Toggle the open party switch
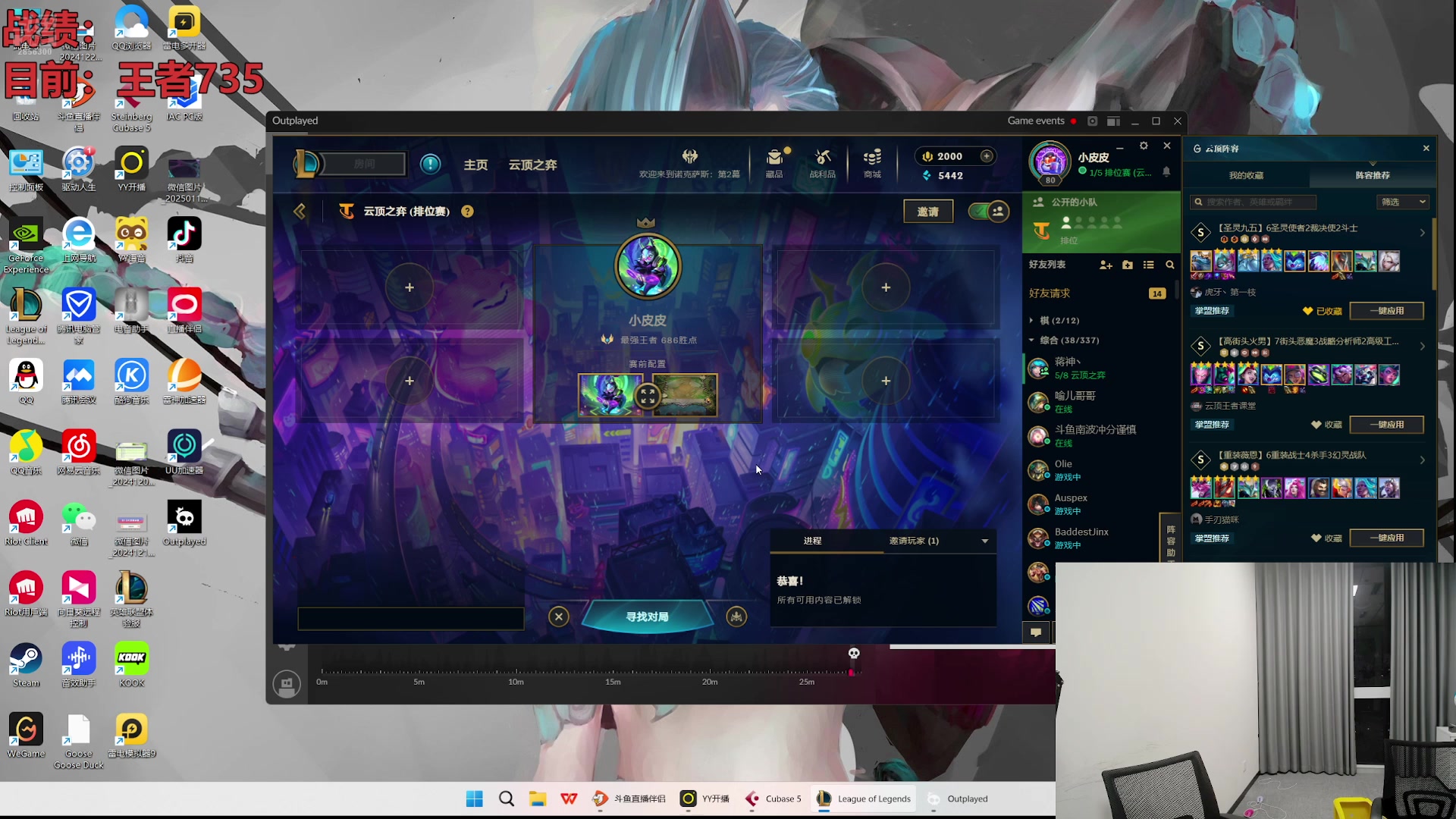 (989, 212)
